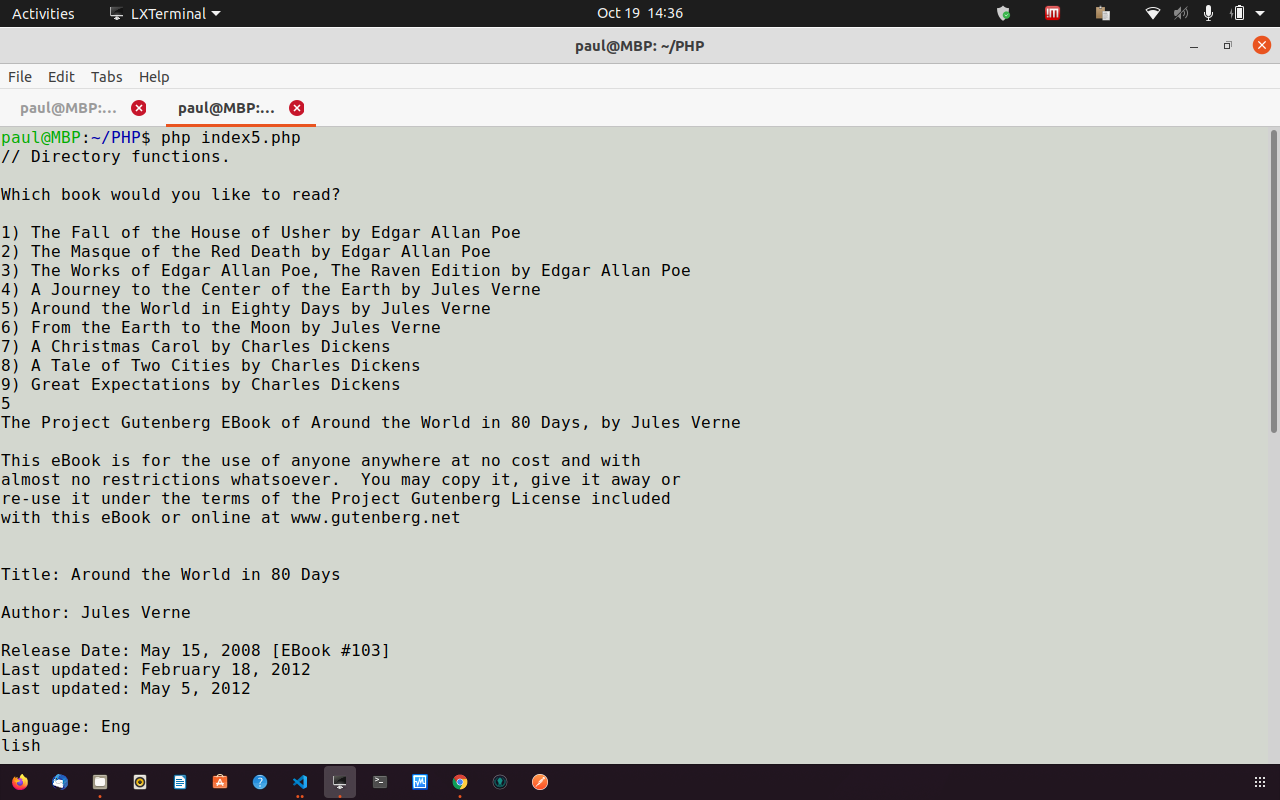
Task: Close the first paul@MBP terminal tab
Action: (139, 108)
